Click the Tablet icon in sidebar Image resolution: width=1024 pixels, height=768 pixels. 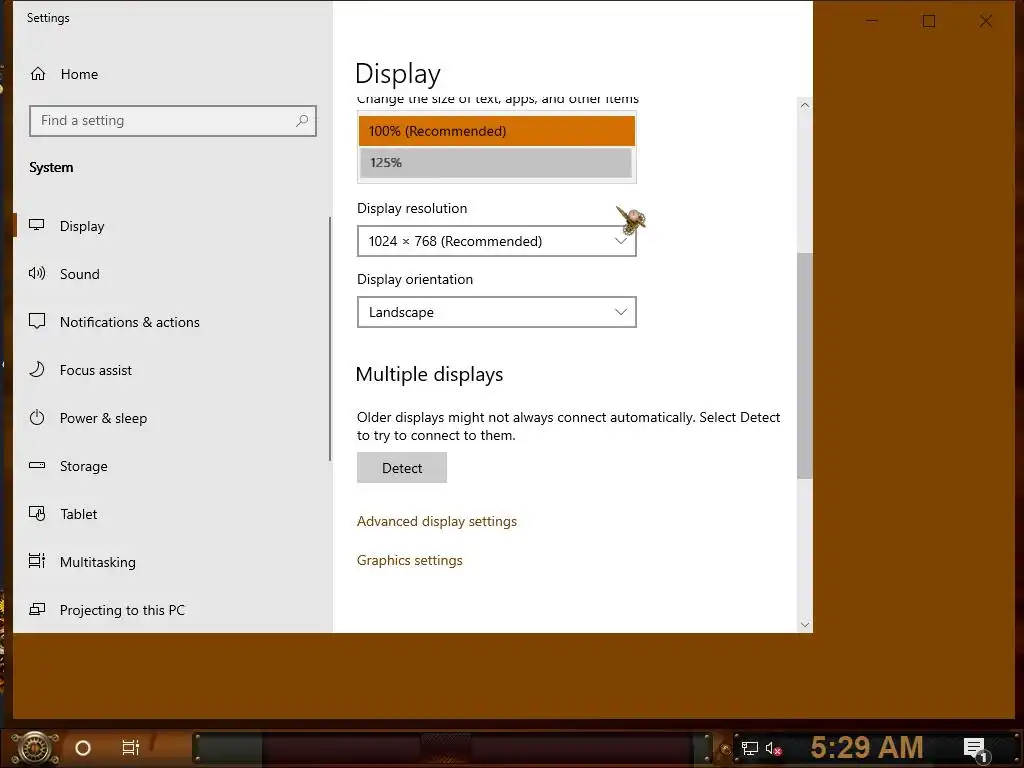[37, 513]
